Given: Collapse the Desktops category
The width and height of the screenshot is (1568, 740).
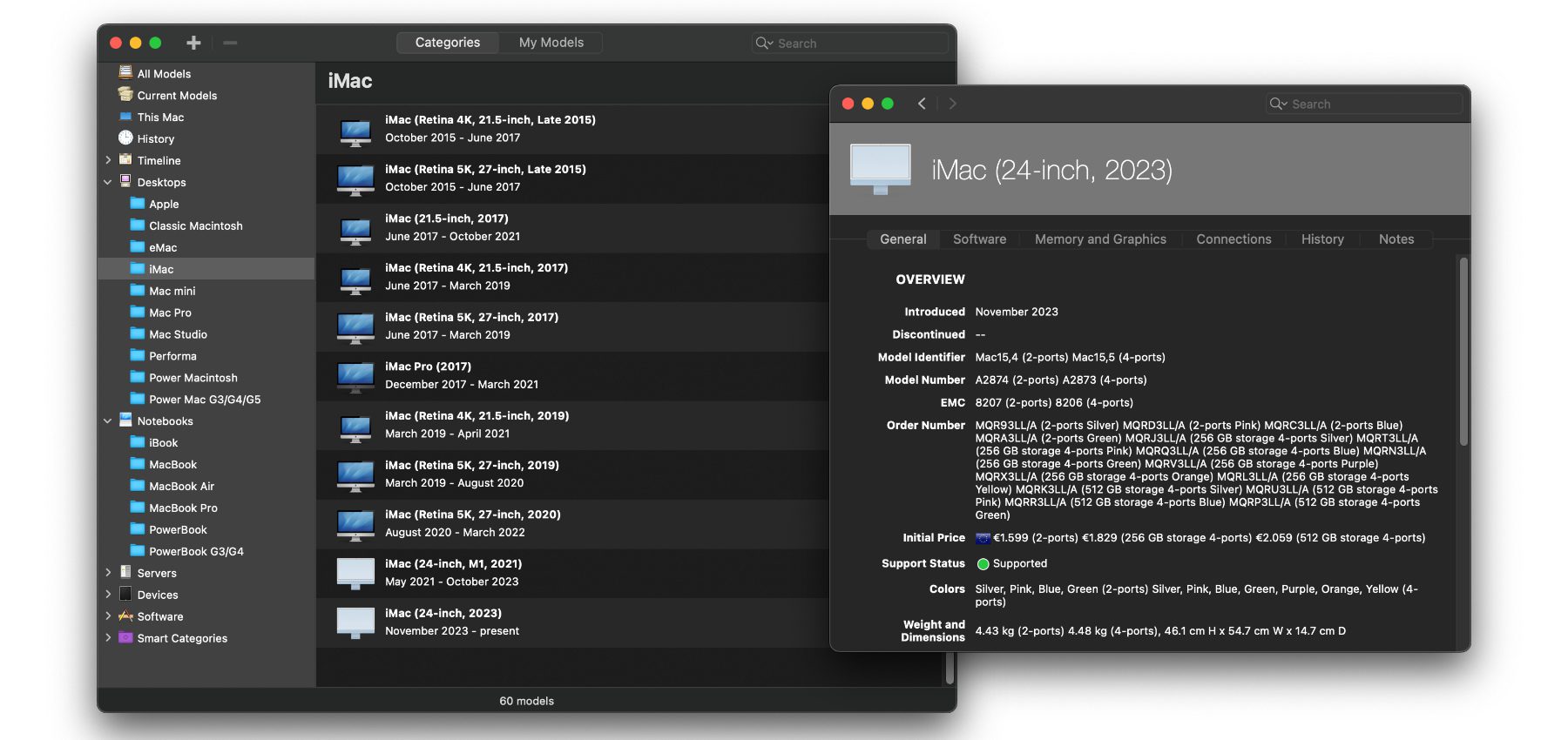Looking at the screenshot, I should click(108, 182).
